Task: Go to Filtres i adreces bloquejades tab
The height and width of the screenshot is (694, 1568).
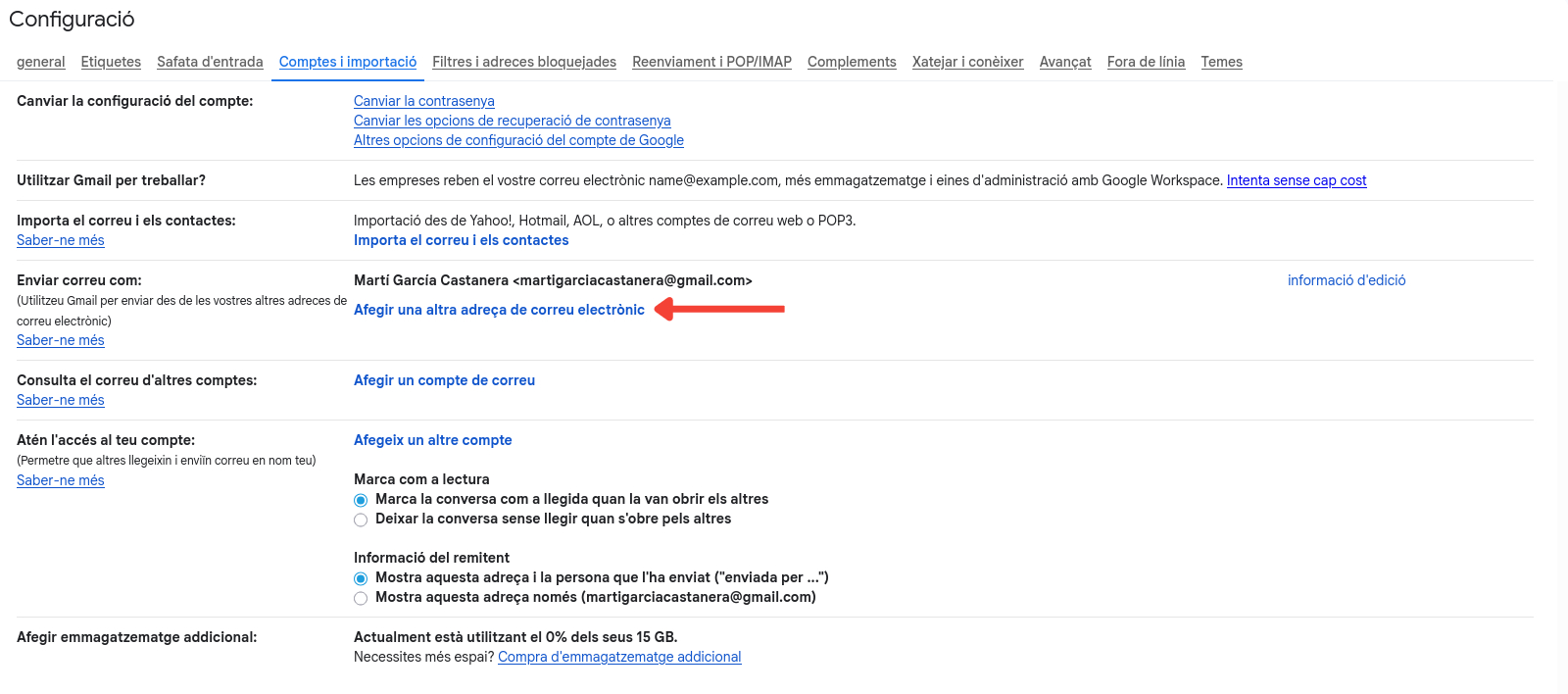Action: coord(524,62)
